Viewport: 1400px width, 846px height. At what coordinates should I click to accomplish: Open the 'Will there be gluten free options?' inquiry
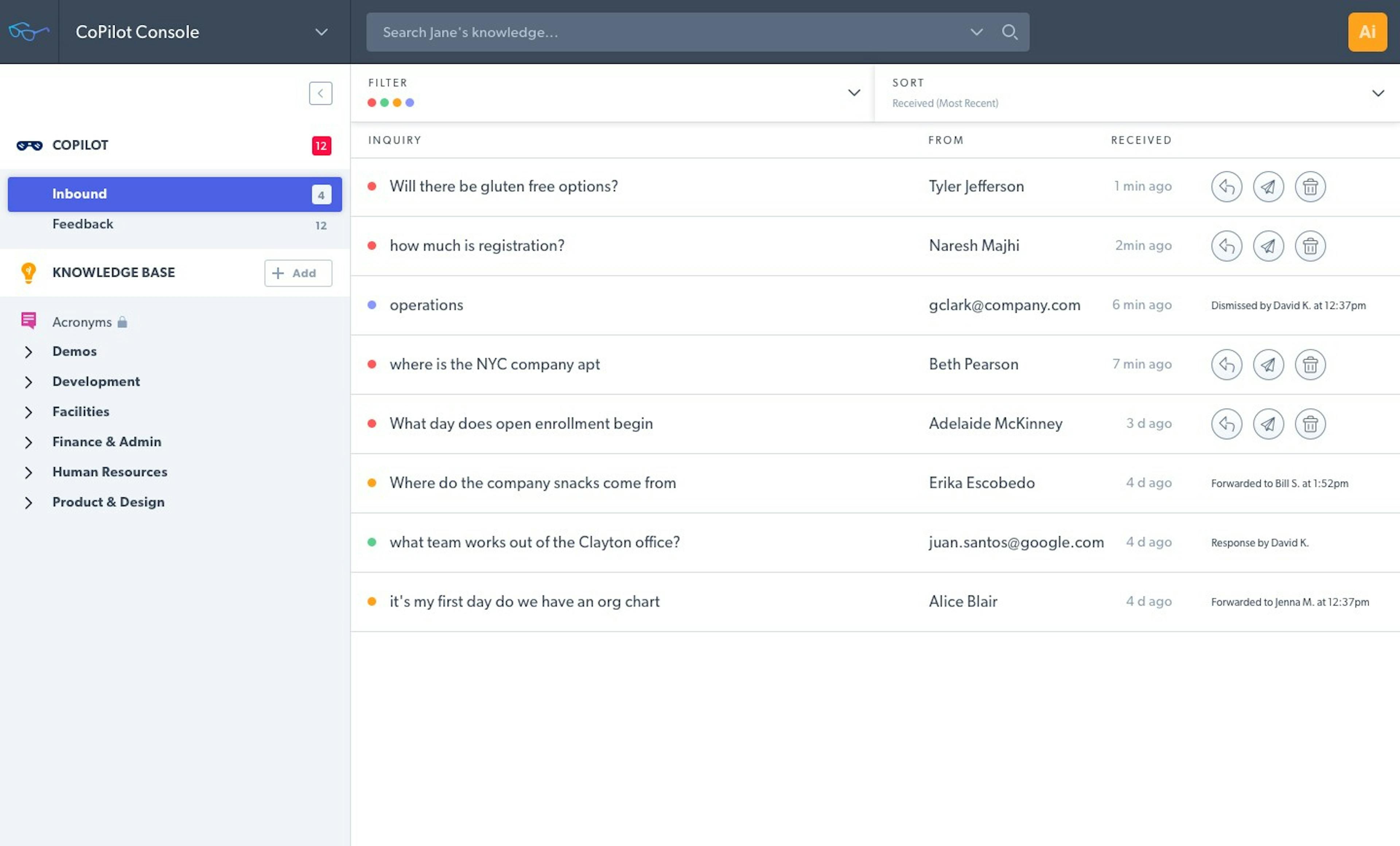click(503, 186)
